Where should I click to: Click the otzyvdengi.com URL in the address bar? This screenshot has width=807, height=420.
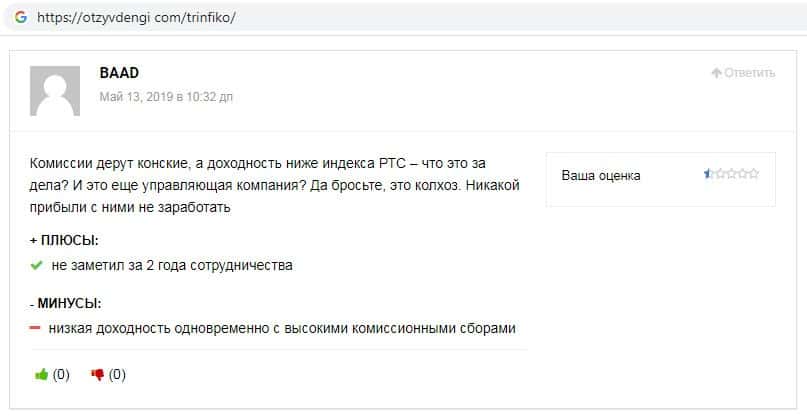pos(136,18)
